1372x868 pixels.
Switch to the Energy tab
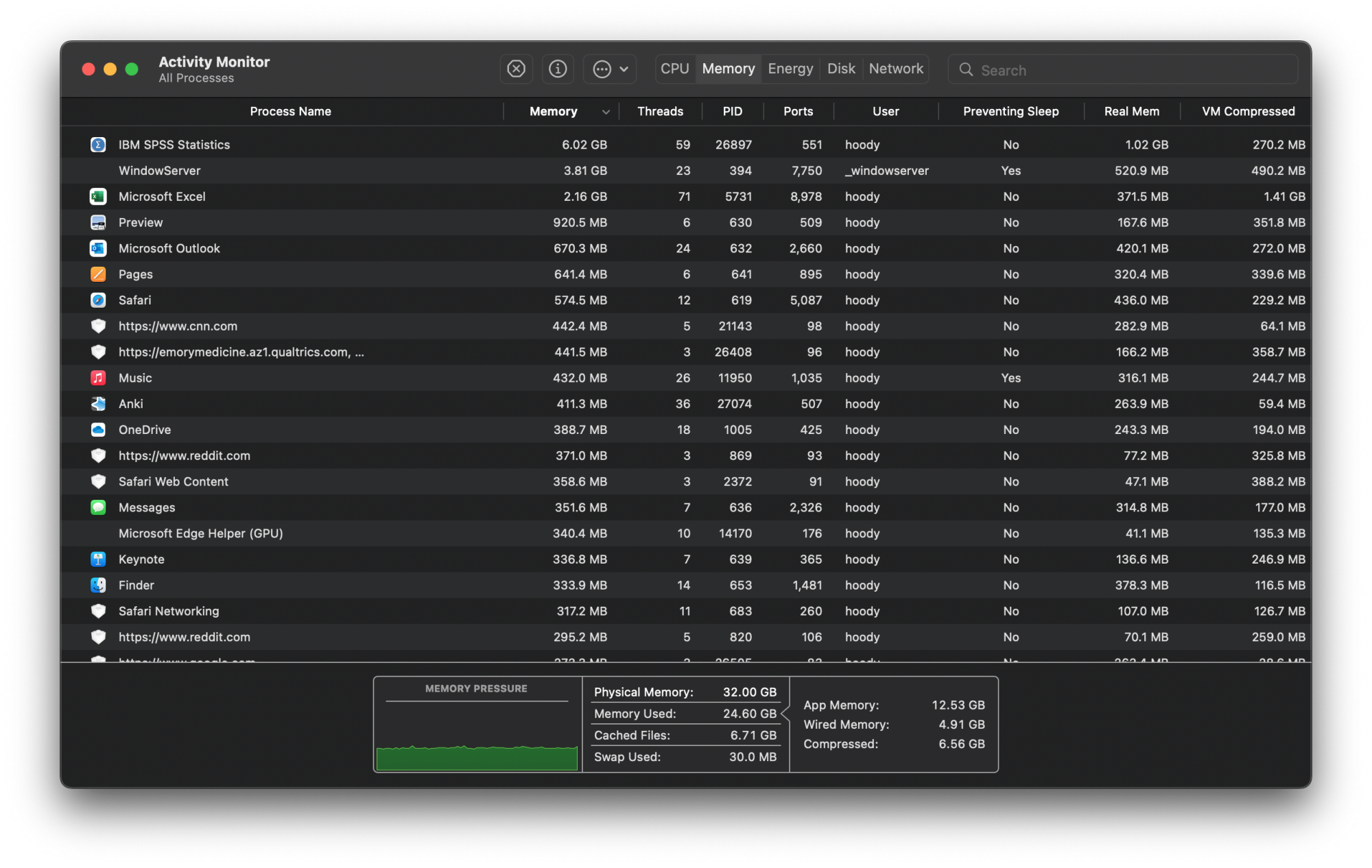click(x=790, y=69)
